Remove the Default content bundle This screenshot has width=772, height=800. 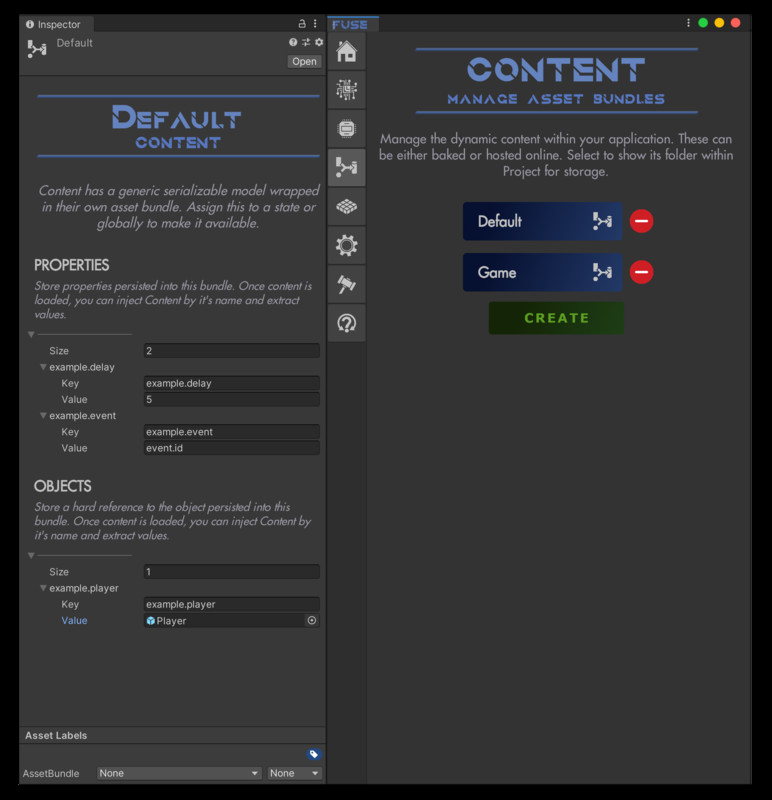point(641,221)
